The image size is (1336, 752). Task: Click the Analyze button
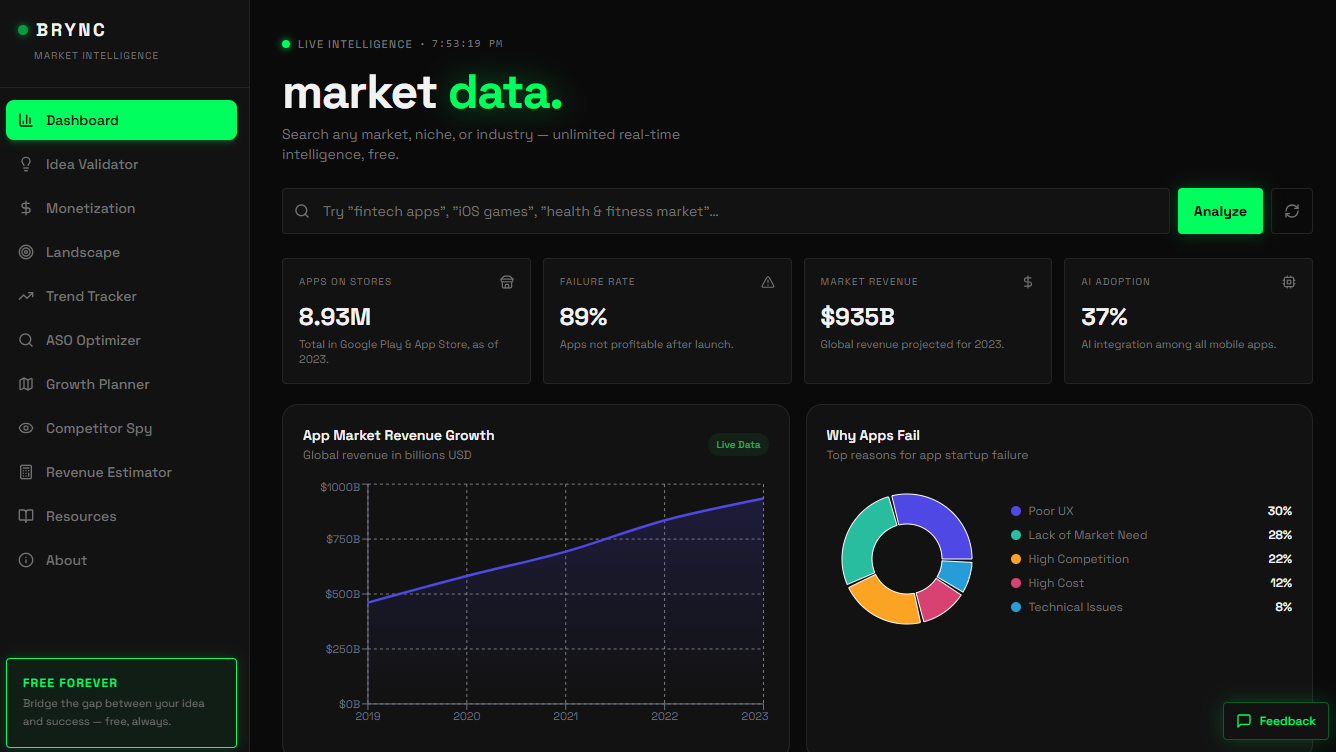tap(1220, 211)
